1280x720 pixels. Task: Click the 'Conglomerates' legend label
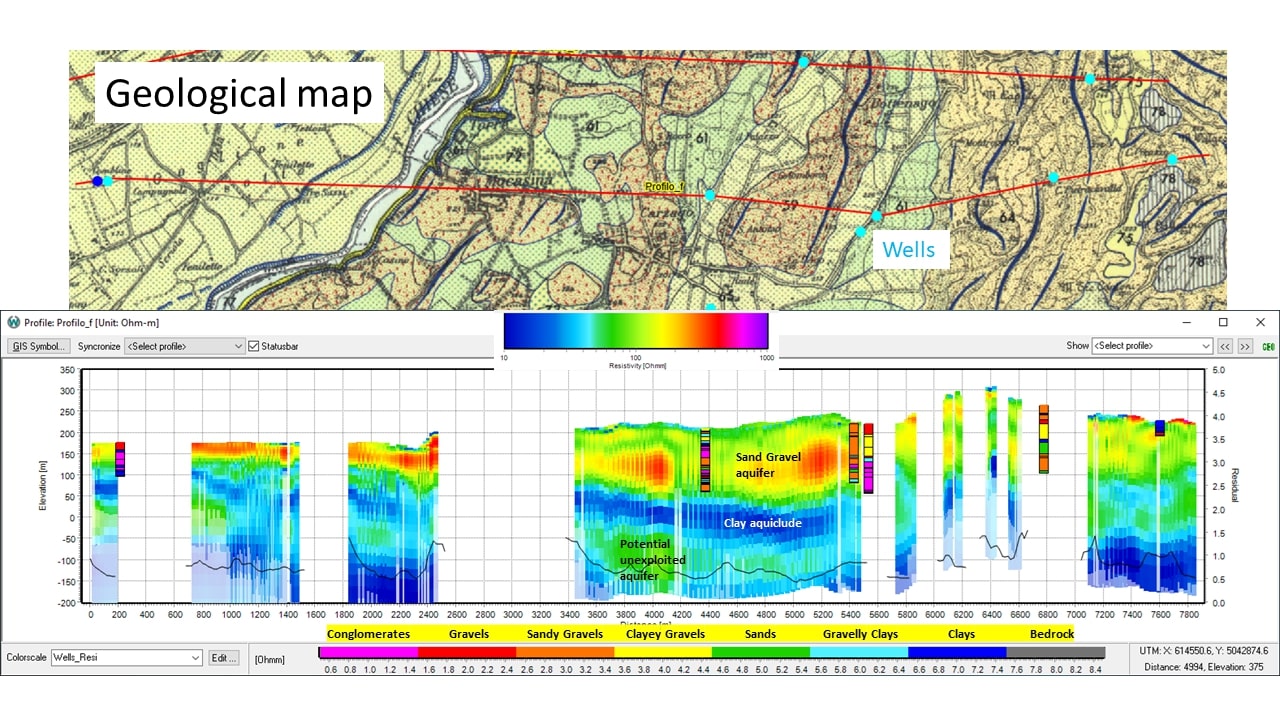click(x=368, y=634)
